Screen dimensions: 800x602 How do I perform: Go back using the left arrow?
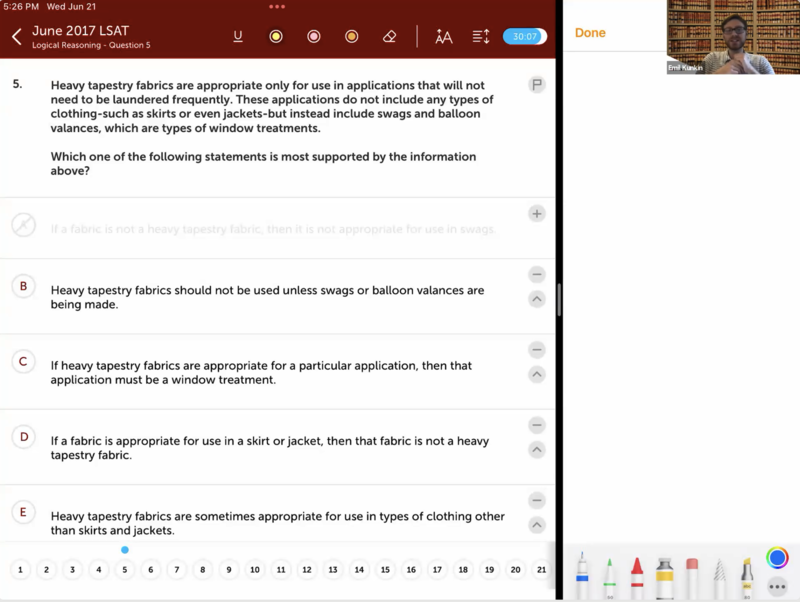click(x=17, y=37)
